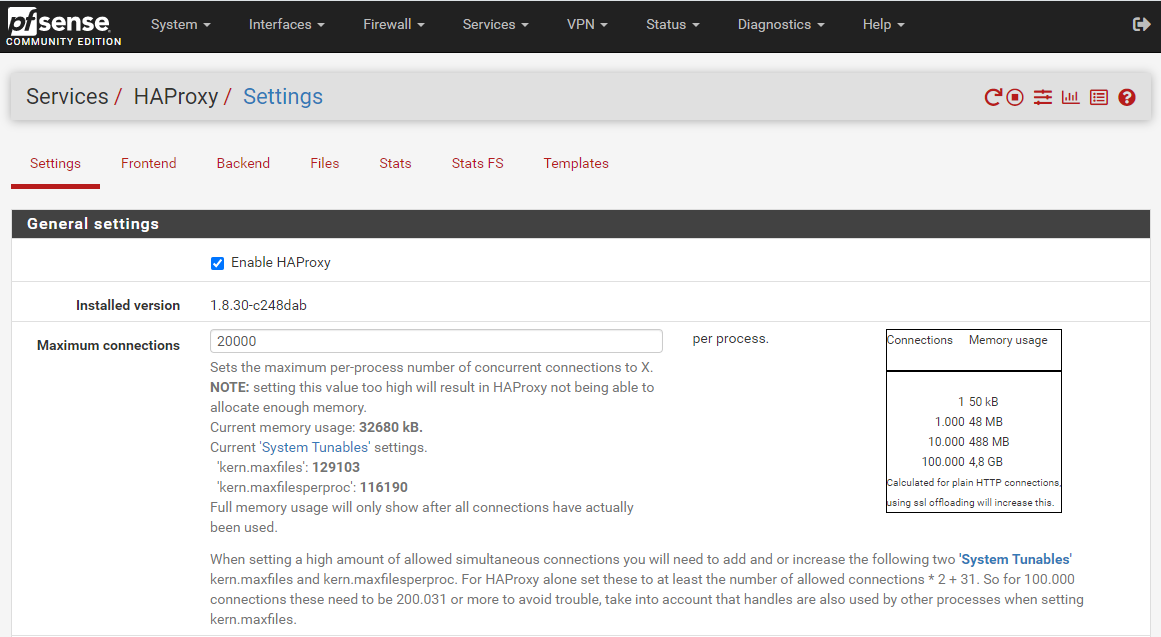The image size is (1161, 637).
Task: Open the Files tab
Action: pos(324,163)
